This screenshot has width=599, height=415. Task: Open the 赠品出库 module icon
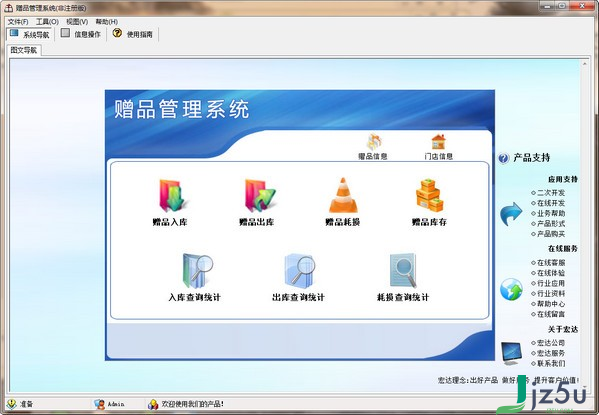(259, 196)
